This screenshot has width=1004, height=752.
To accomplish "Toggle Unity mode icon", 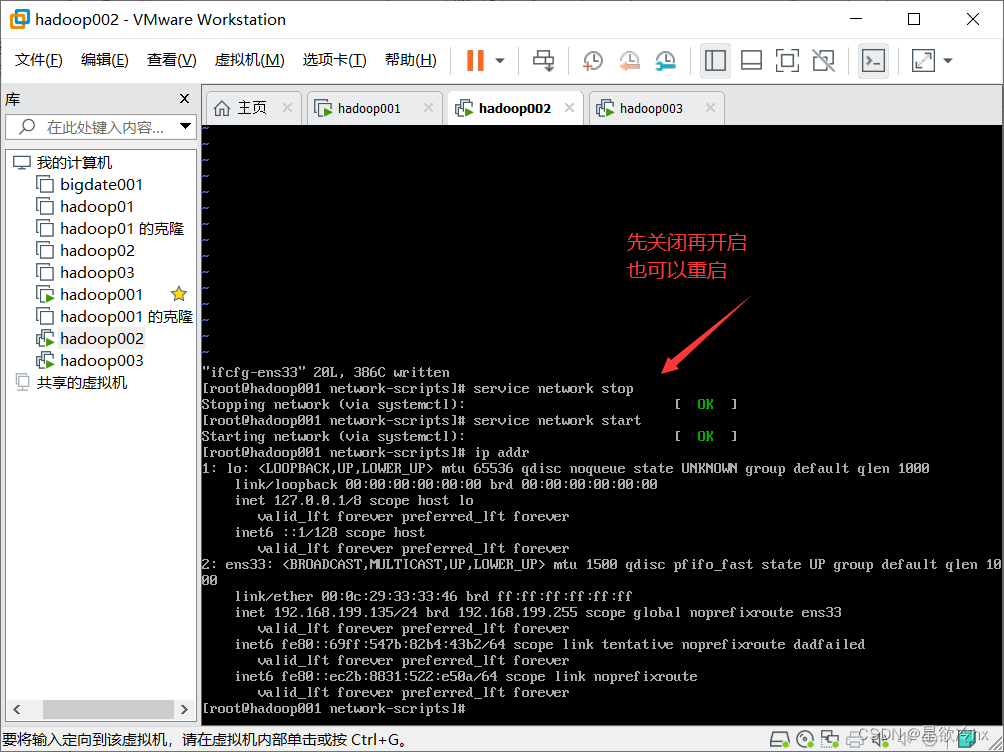I will 823,61.
